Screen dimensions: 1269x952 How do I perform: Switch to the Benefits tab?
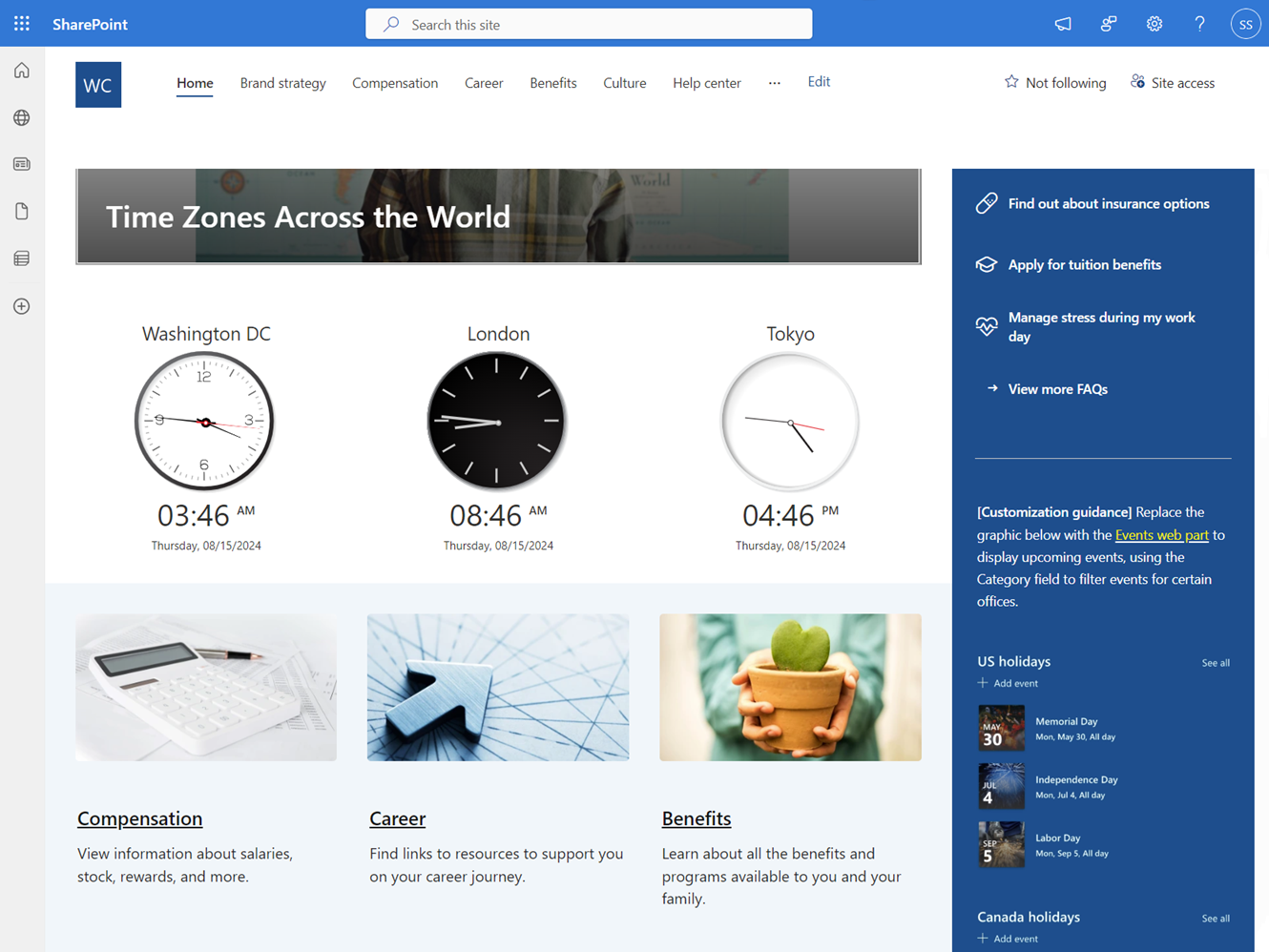click(552, 83)
